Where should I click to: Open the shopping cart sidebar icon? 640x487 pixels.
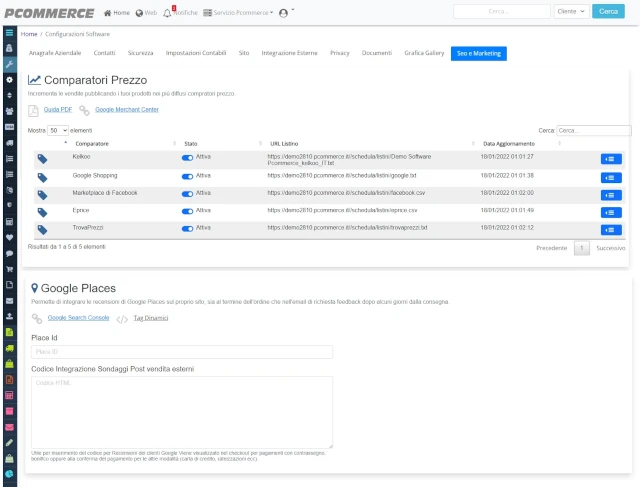pyautogui.click(x=9, y=269)
